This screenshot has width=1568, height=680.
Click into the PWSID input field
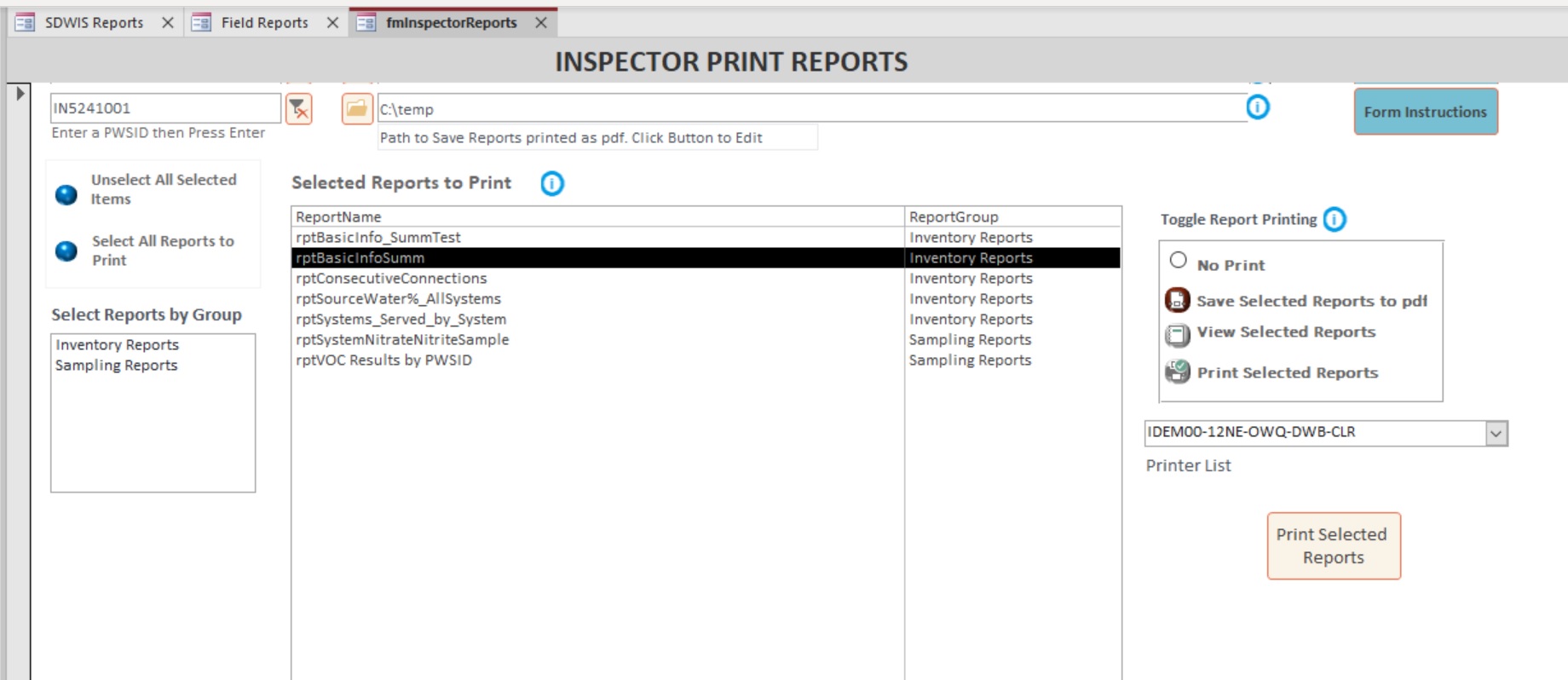click(165, 108)
